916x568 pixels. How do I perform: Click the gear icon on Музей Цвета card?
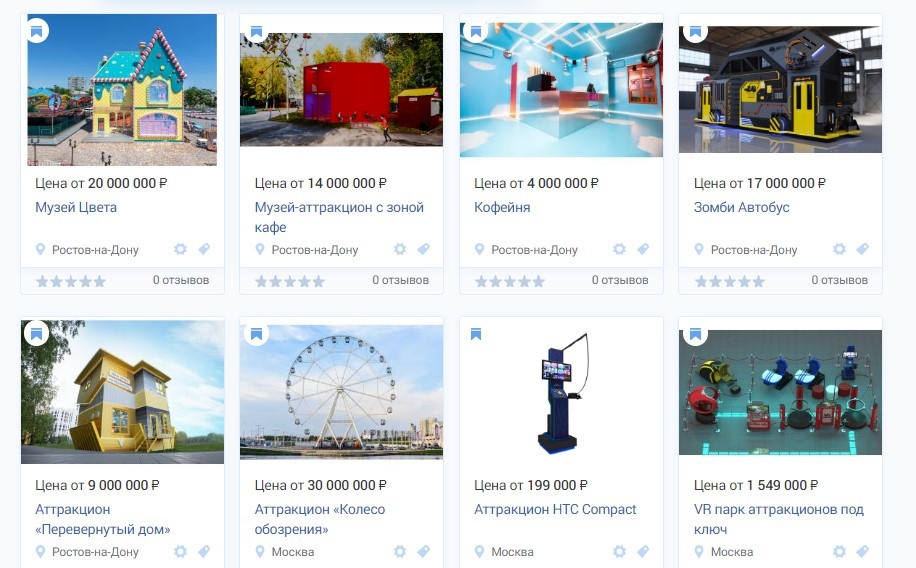(181, 249)
